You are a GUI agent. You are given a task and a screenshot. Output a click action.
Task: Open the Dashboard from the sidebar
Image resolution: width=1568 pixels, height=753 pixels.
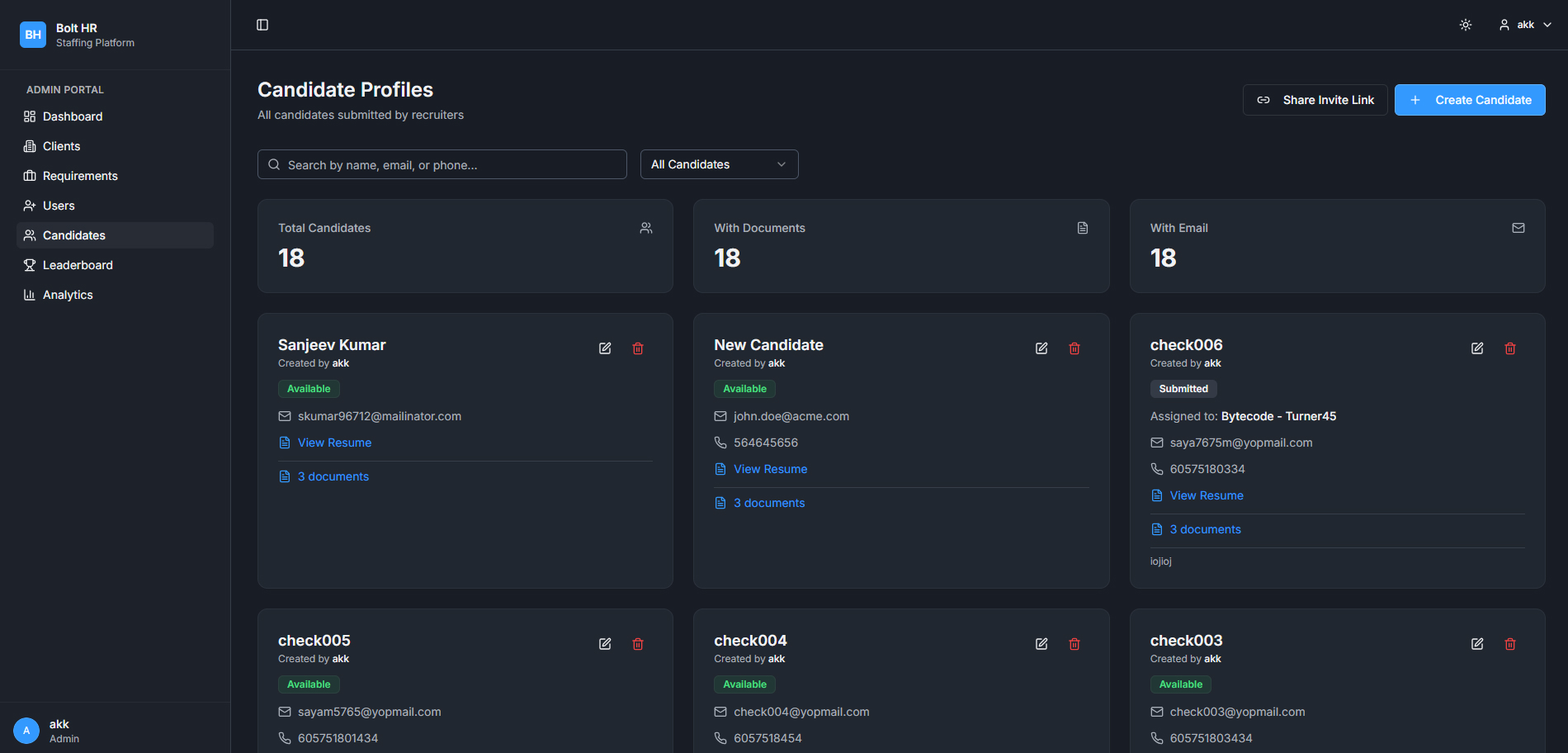(x=73, y=116)
